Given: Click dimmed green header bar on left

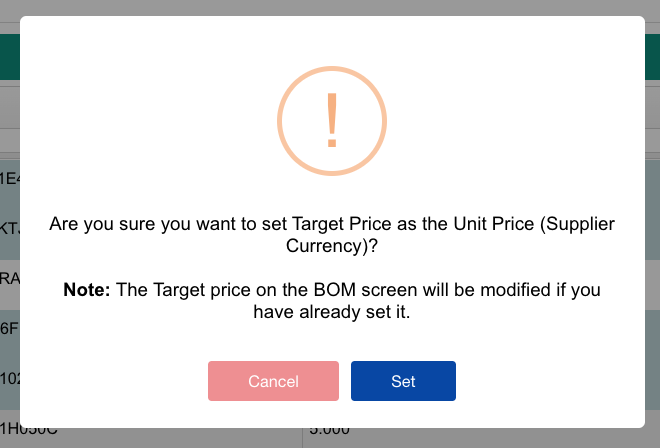Looking at the screenshot, I should point(10,57).
